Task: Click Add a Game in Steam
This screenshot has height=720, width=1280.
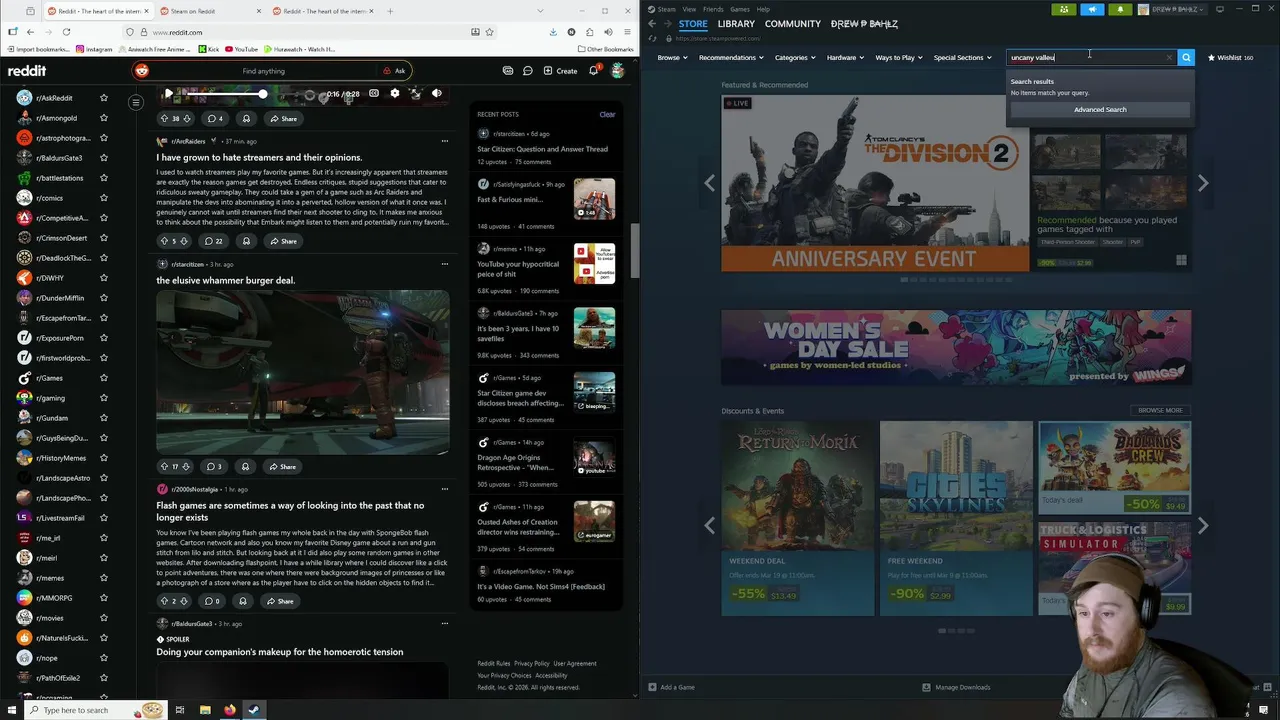Action: coord(671,687)
